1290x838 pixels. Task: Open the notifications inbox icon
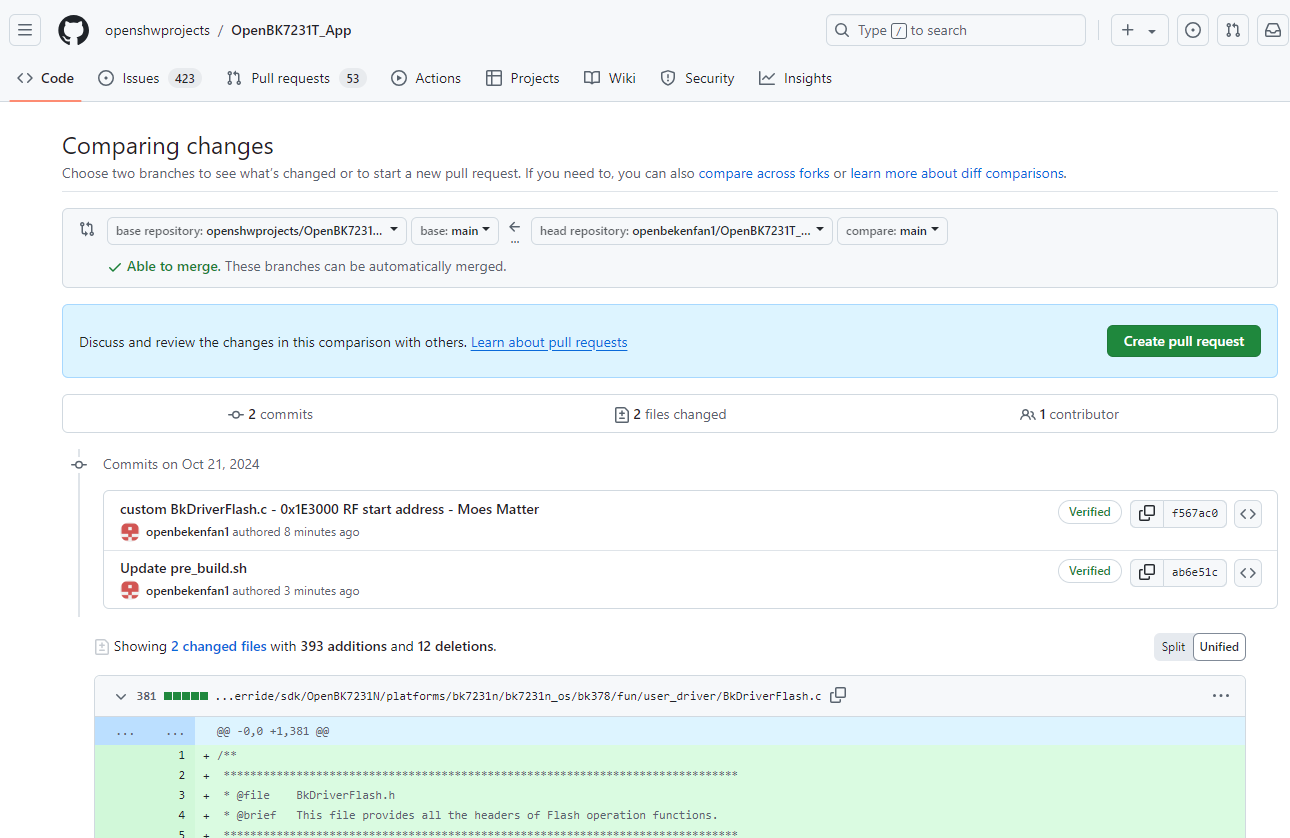click(1273, 30)
